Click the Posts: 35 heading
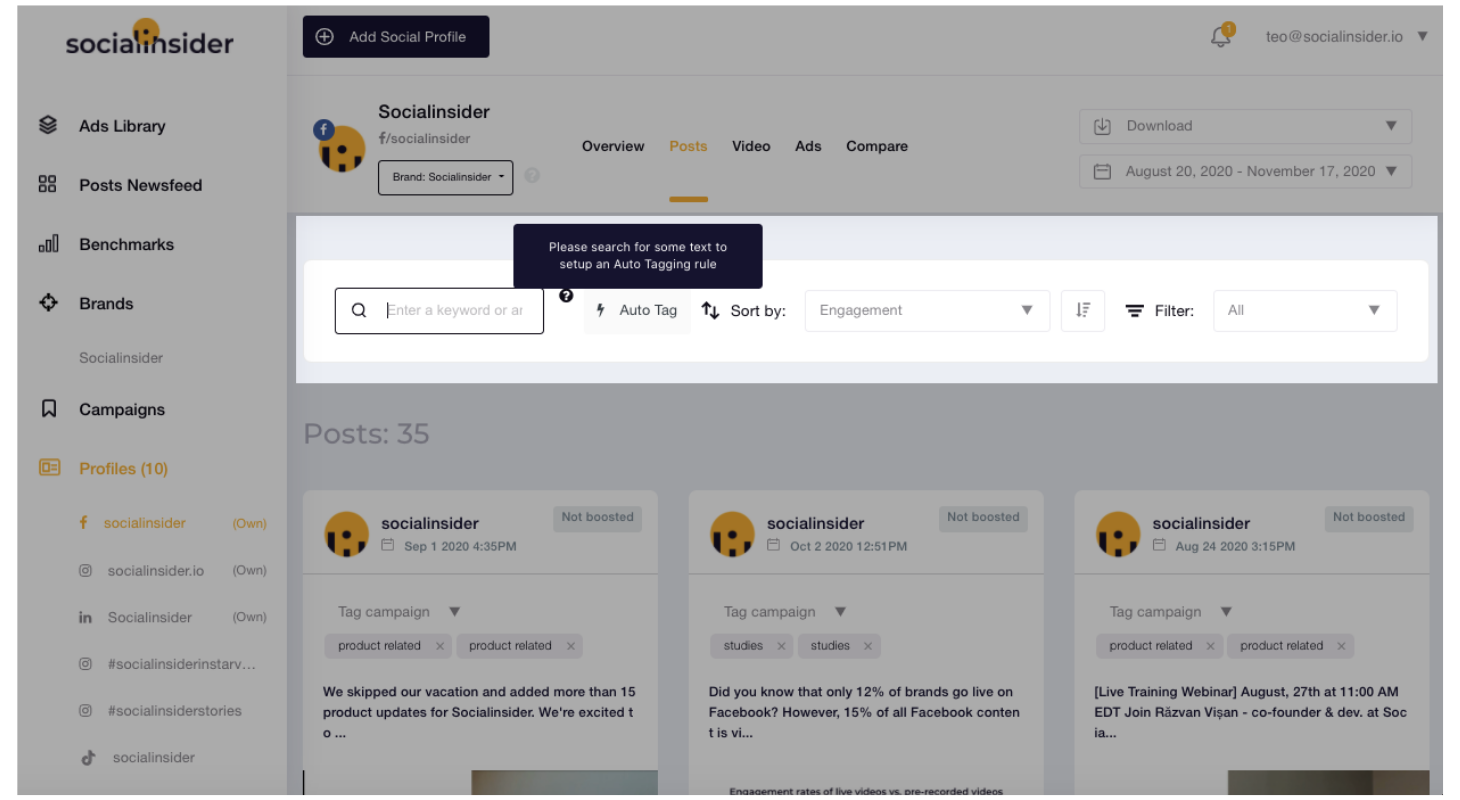Screen dimensions: 1460x800 tap(366, 434)
